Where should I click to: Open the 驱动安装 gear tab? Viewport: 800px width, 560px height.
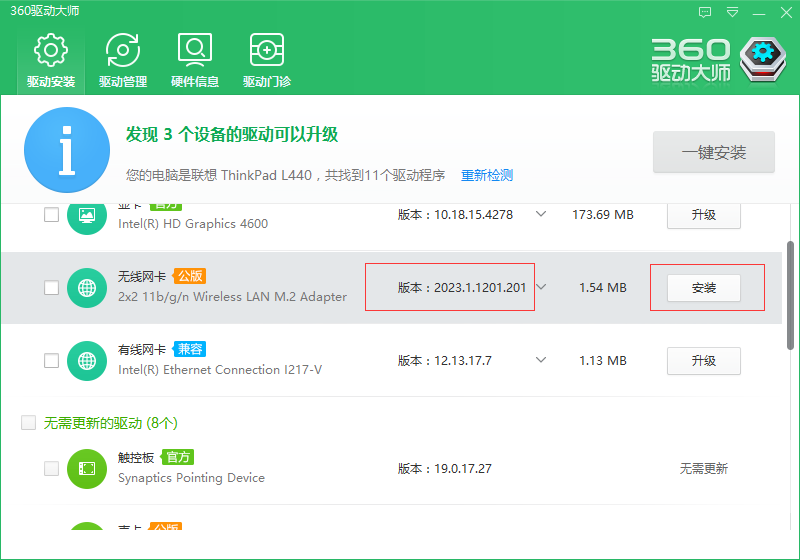tap(51, 60)
